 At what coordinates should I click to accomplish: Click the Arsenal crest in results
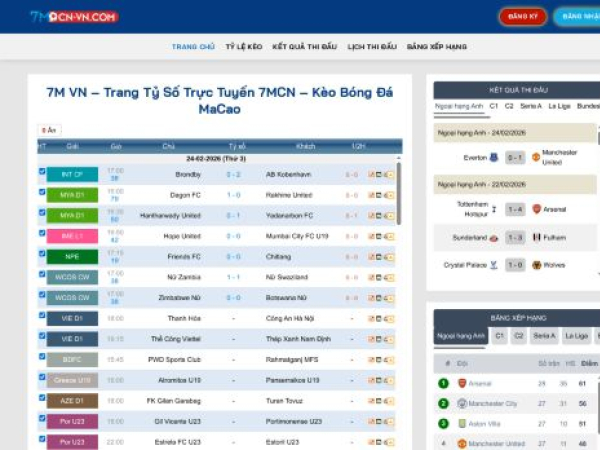tap(537, 209)
